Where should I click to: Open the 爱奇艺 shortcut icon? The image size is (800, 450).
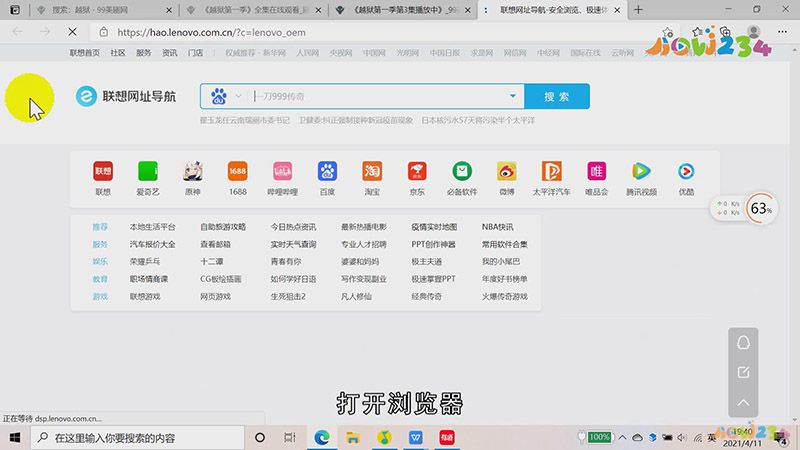tap(148, 171)
